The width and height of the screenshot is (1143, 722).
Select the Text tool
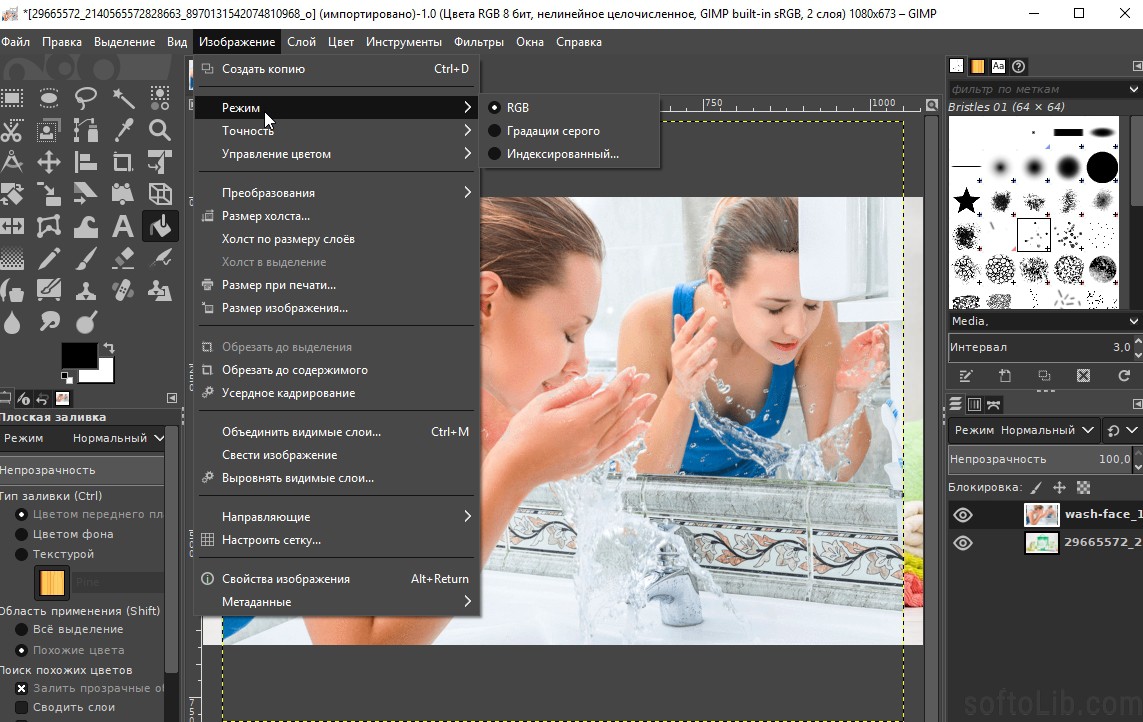(x=123, y=227)
